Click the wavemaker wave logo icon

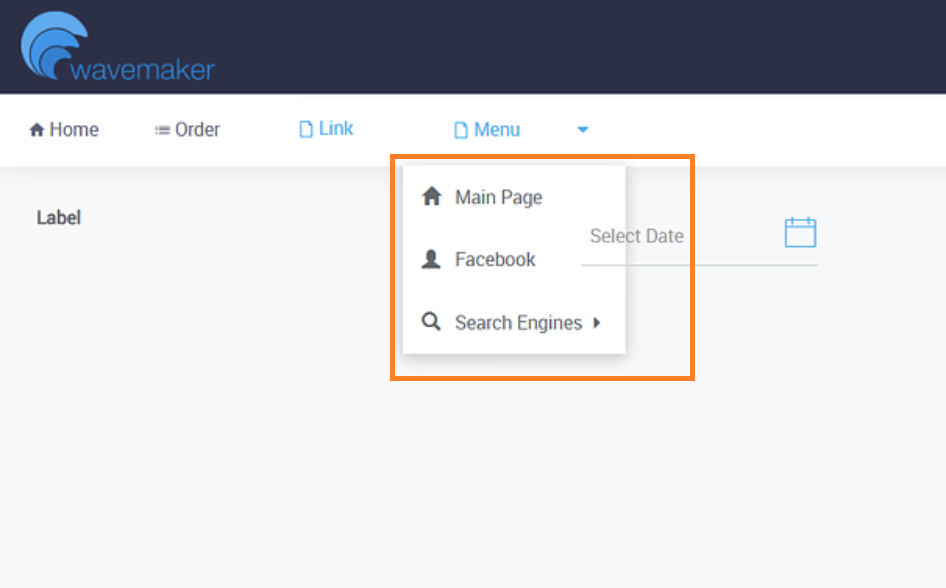(52, 44)
